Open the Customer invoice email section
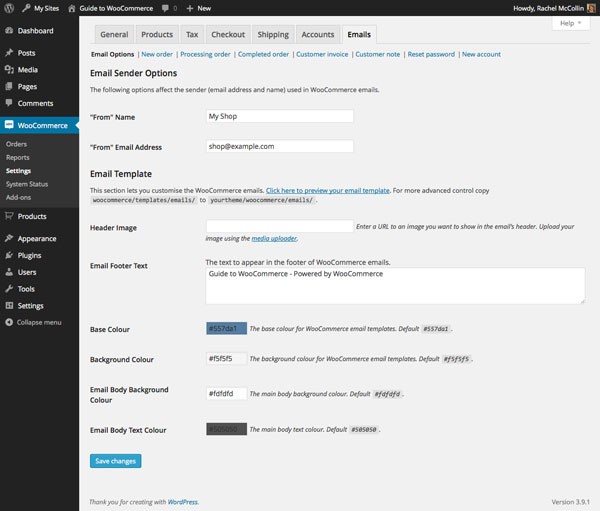 tap(322, 54)
